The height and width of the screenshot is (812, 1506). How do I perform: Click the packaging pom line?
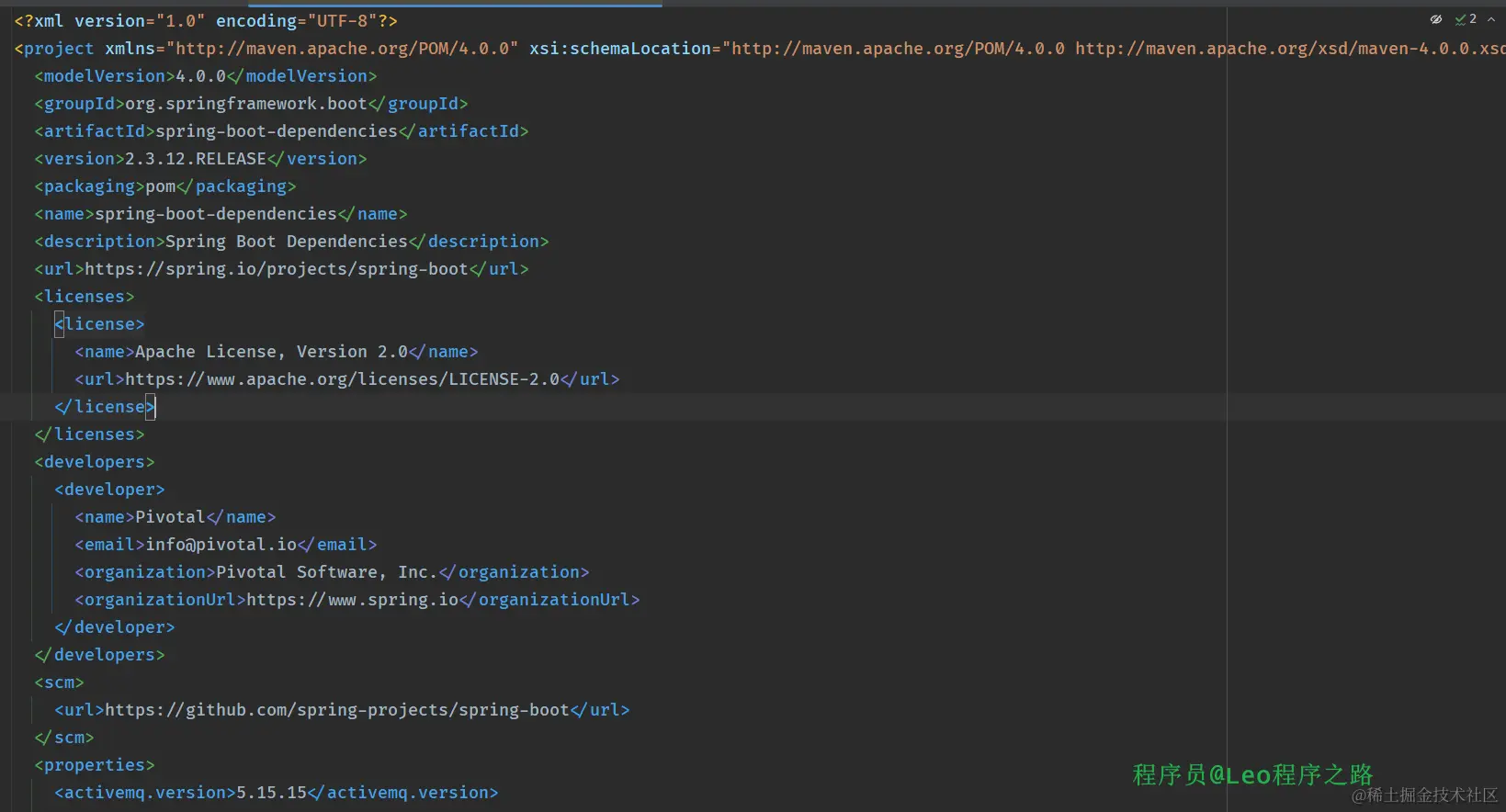click(165, 186)
